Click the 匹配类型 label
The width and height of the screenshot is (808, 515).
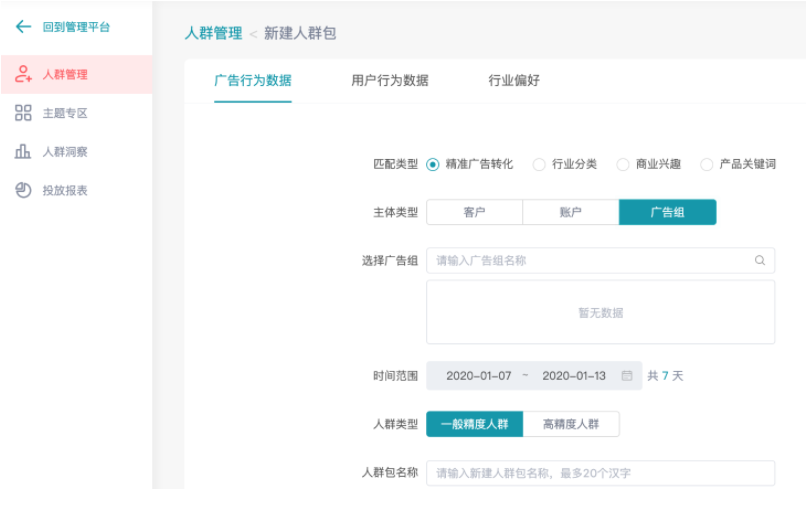click(x=395, y=164)
